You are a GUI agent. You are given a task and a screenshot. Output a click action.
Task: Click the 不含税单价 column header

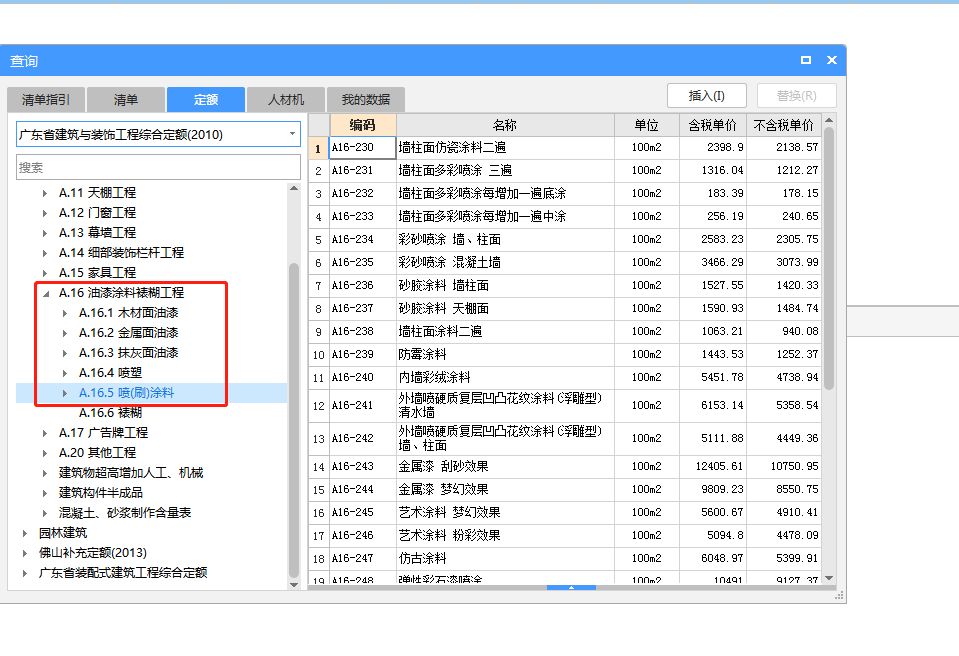point(783,125)
